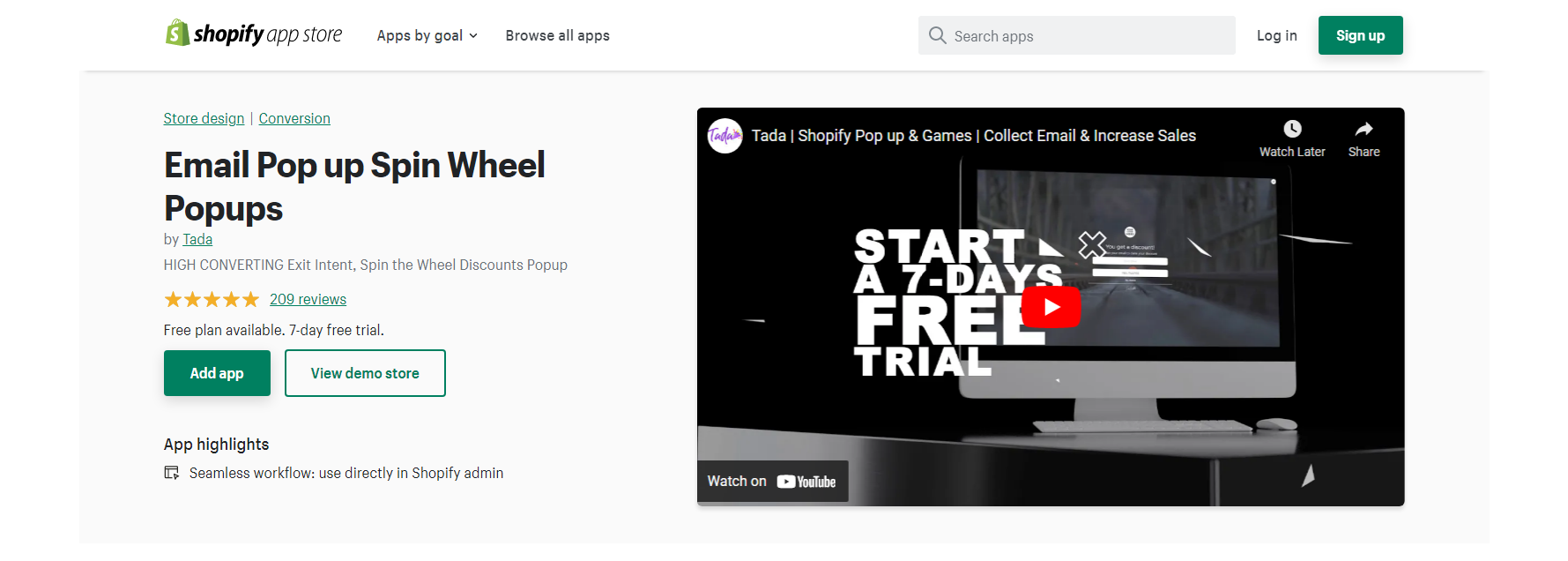Open Browse all apps menu item

click(x=557, y=35)
